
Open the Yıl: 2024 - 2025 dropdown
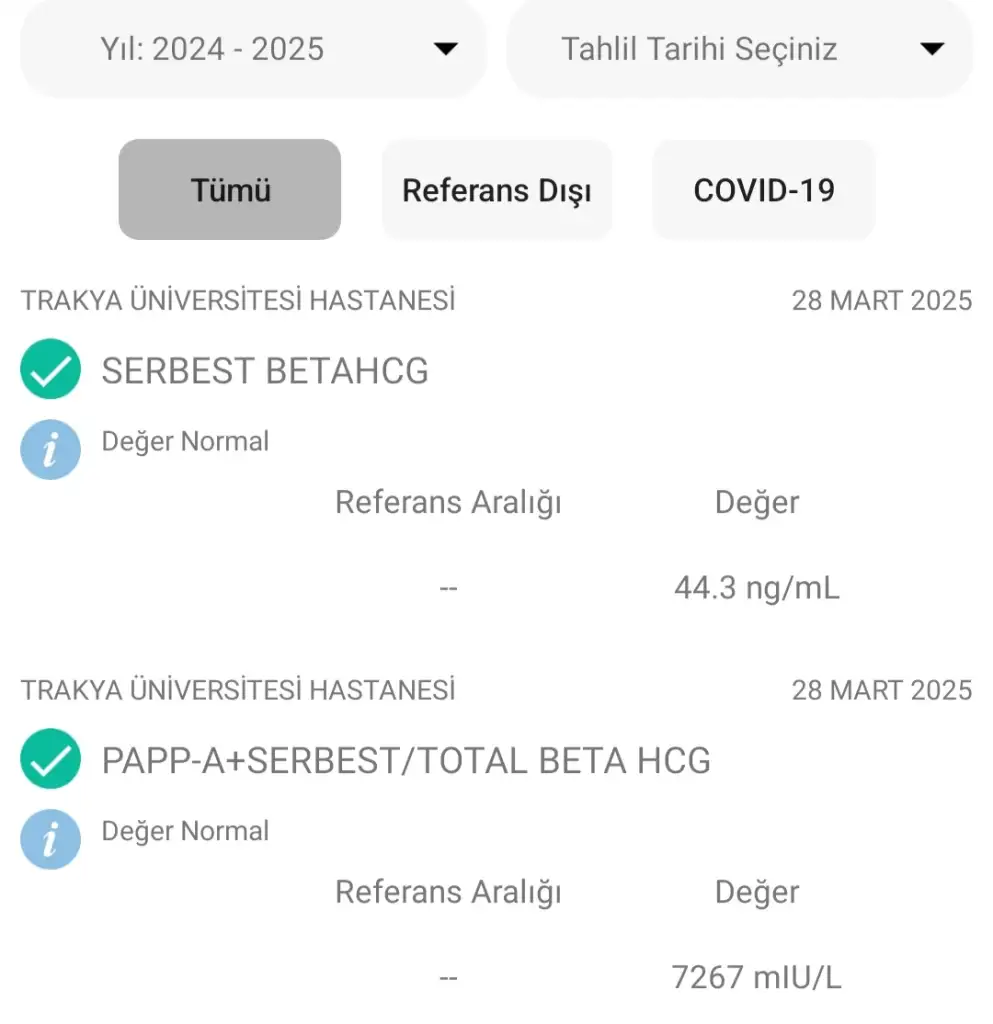pyautogui.click(x=212, y=49)
